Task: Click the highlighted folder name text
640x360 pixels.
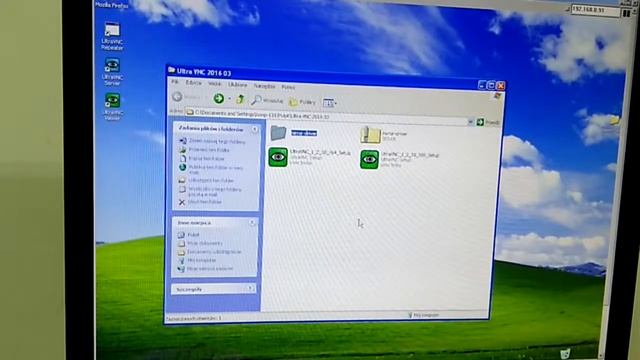Action: click(304, 133)
